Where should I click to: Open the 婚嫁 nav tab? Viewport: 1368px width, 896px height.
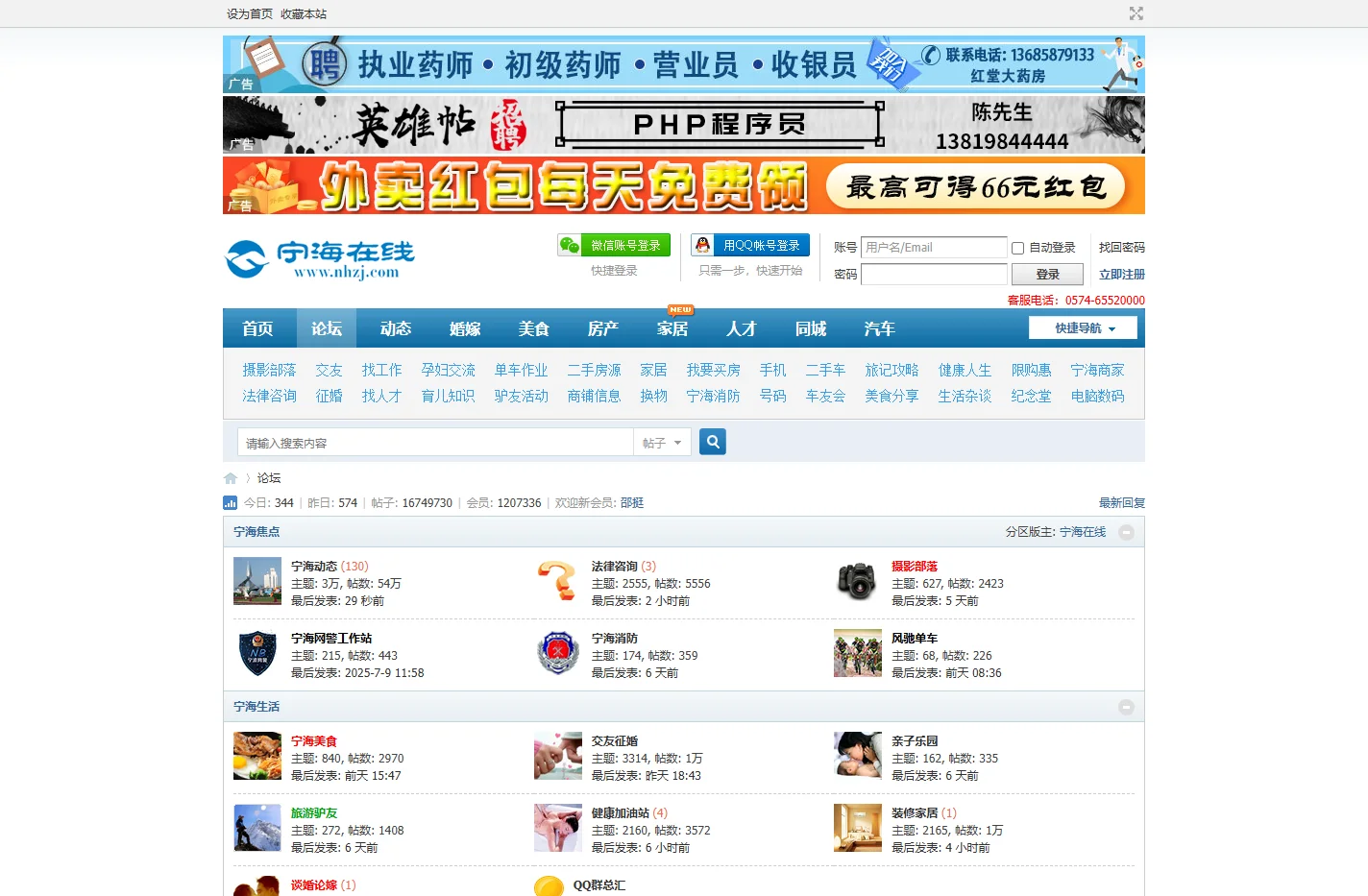(465, 328)
